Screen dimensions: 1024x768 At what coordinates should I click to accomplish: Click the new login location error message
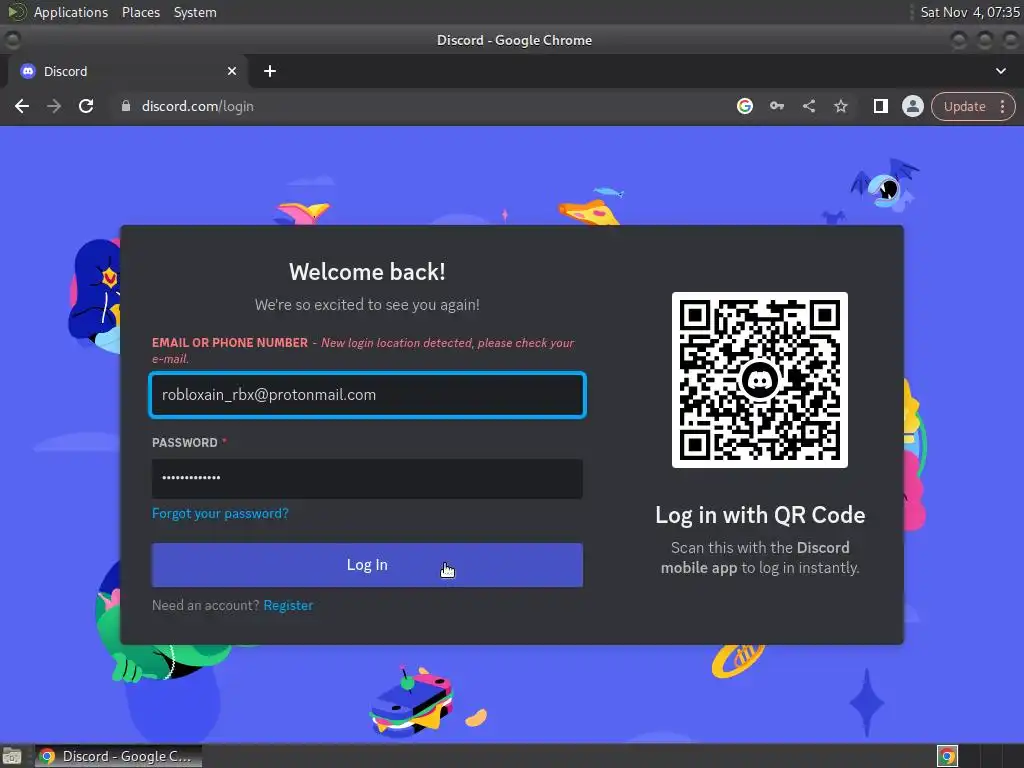coord(363,351)
